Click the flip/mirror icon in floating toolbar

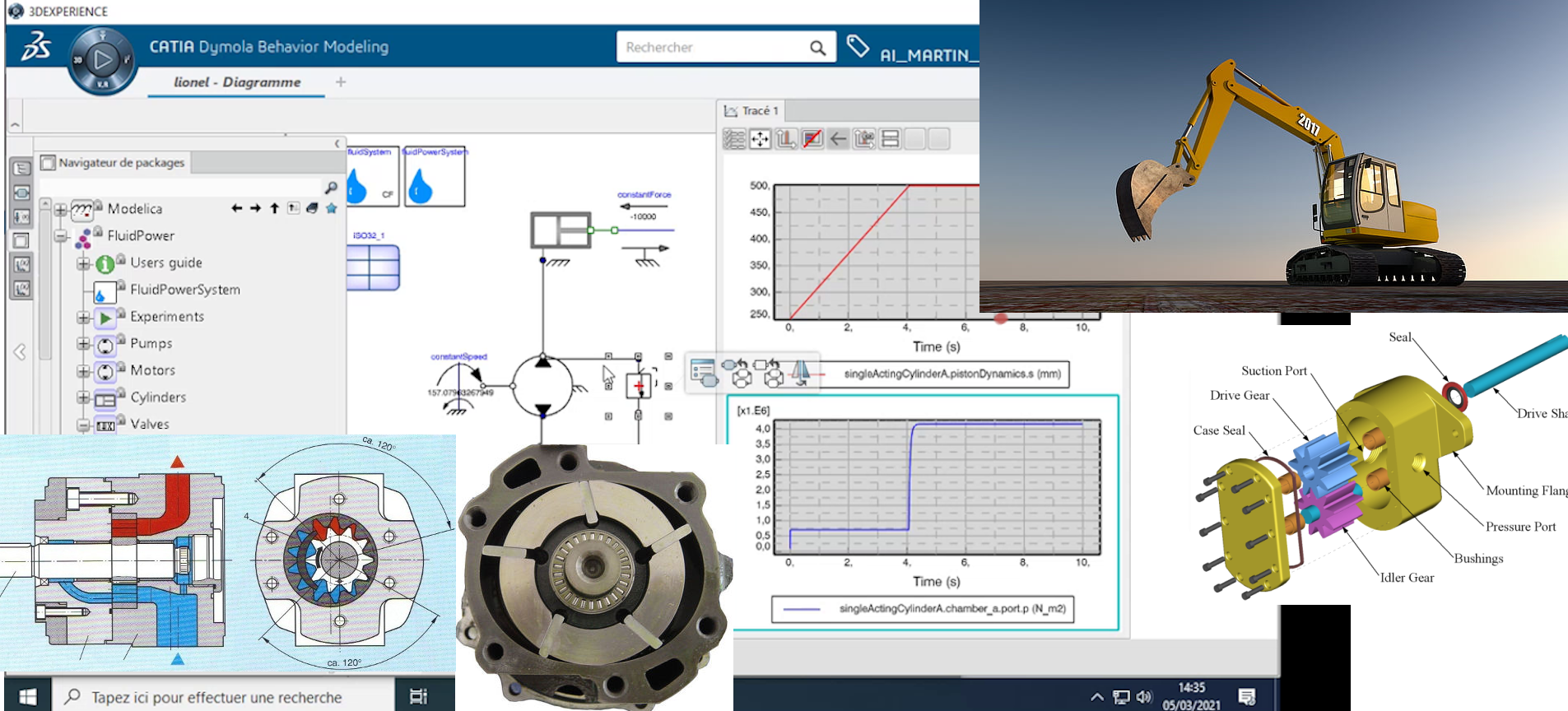[801, 373]
